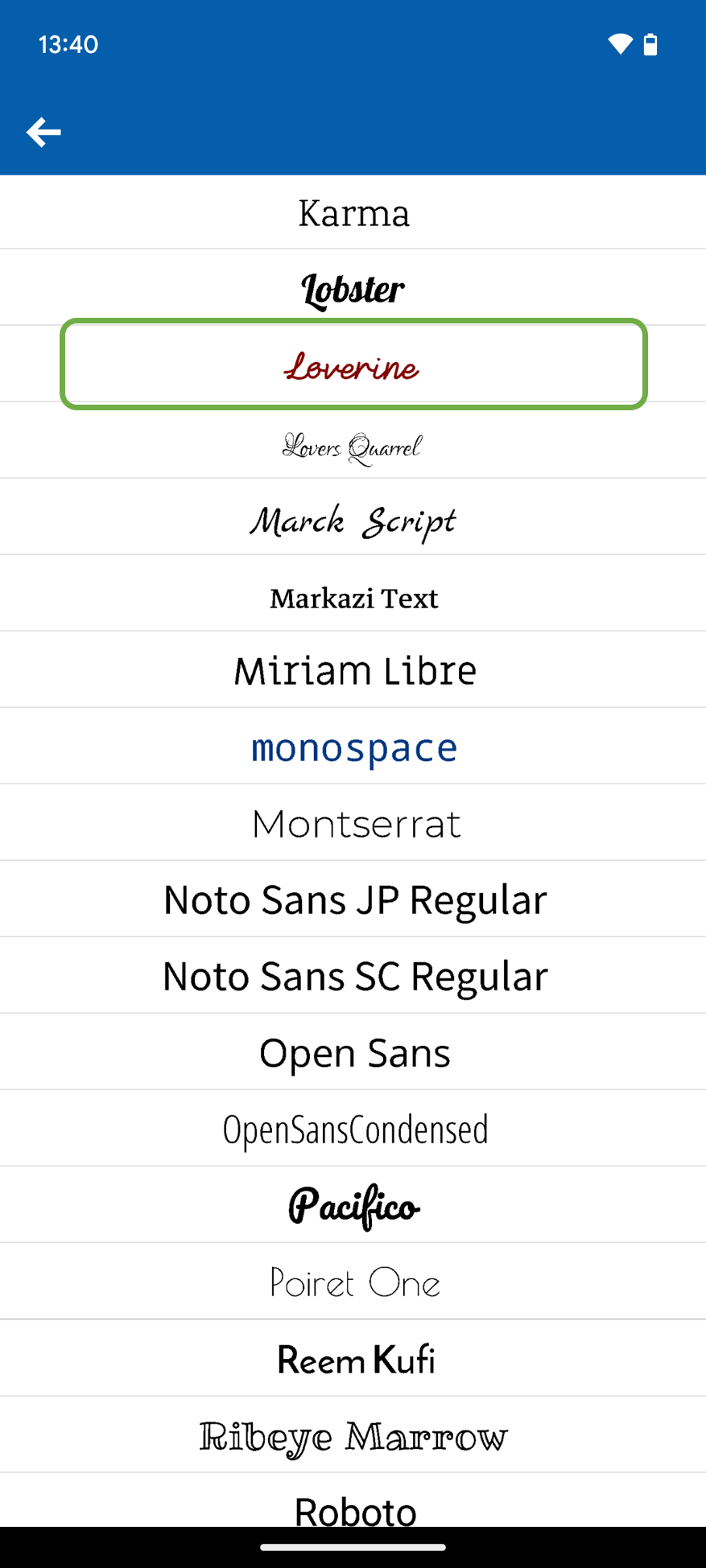
Task: Select the Karma font
Action: pyautogui.click(x=353, y=213)
